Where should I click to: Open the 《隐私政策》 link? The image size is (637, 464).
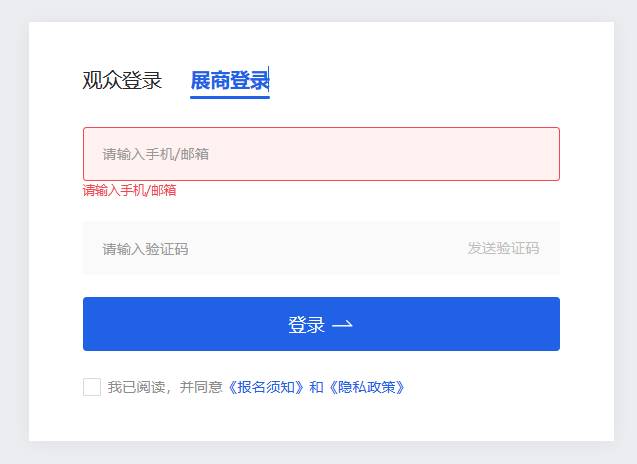[x=367, y=387]
